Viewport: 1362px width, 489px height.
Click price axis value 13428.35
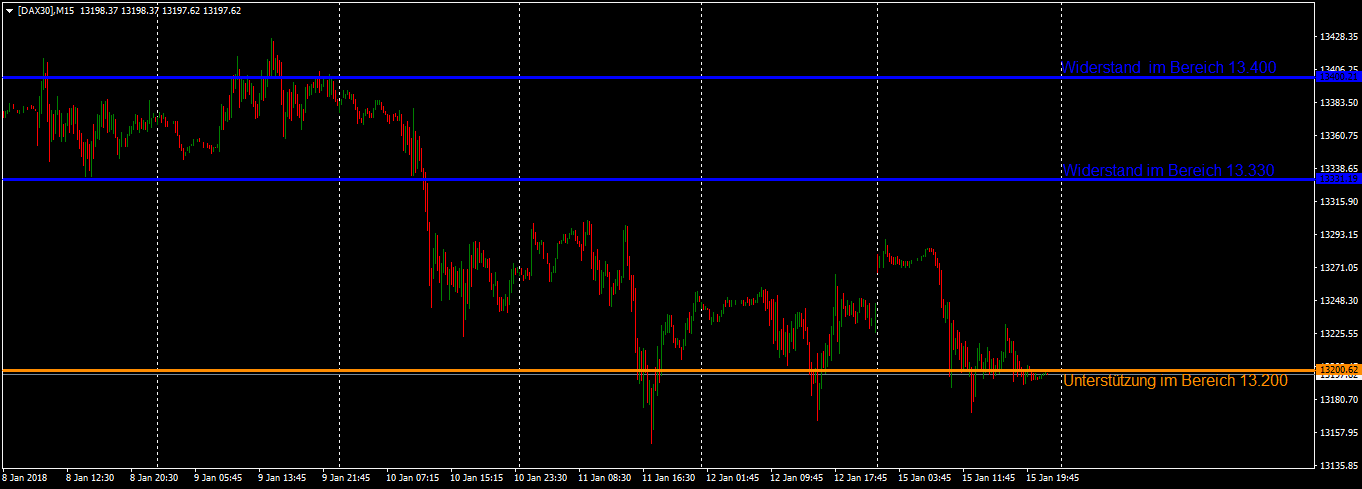[x=1339, y=37]
